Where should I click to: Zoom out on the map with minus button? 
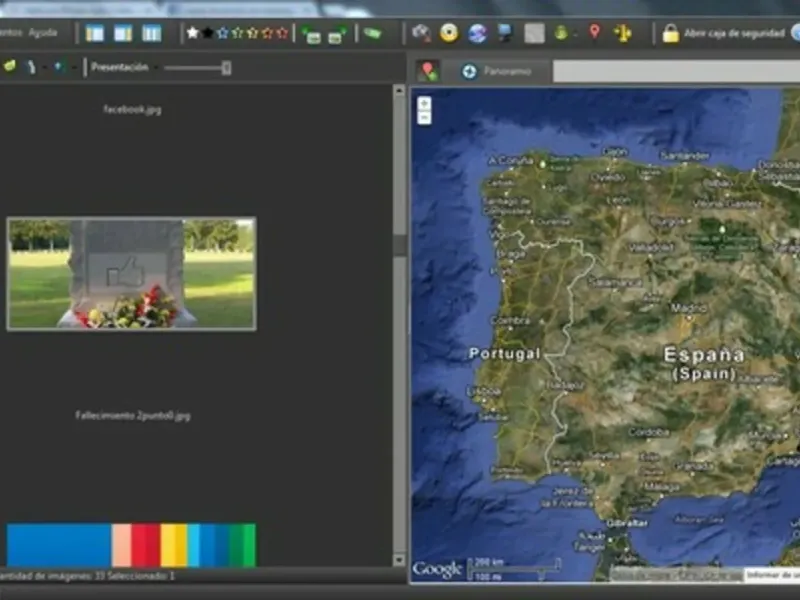click(x=424, y=117)
